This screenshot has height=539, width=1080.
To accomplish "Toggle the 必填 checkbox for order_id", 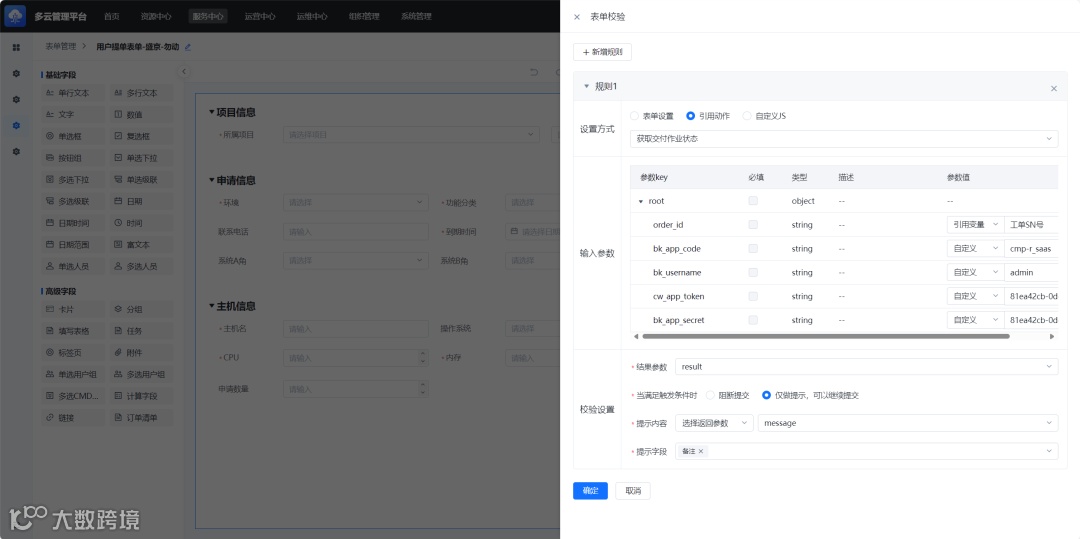I will point(753,224).
